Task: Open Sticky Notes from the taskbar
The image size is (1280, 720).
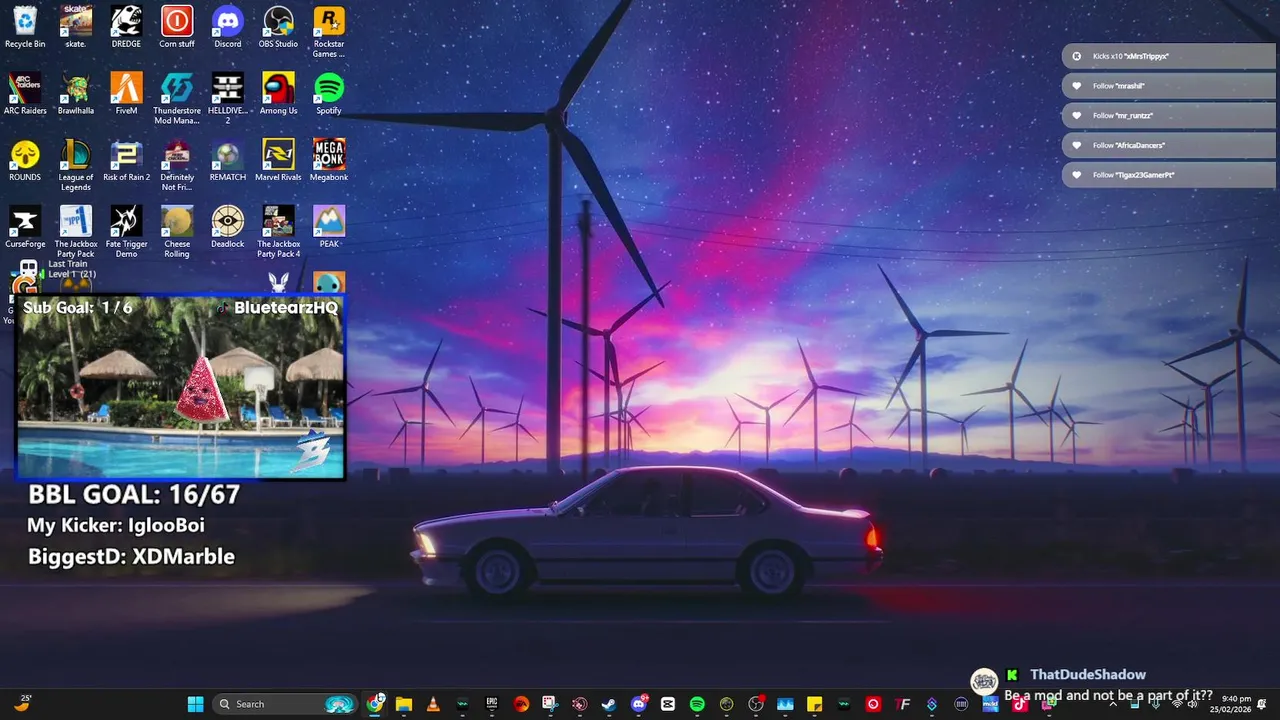Action: [814, 704]
